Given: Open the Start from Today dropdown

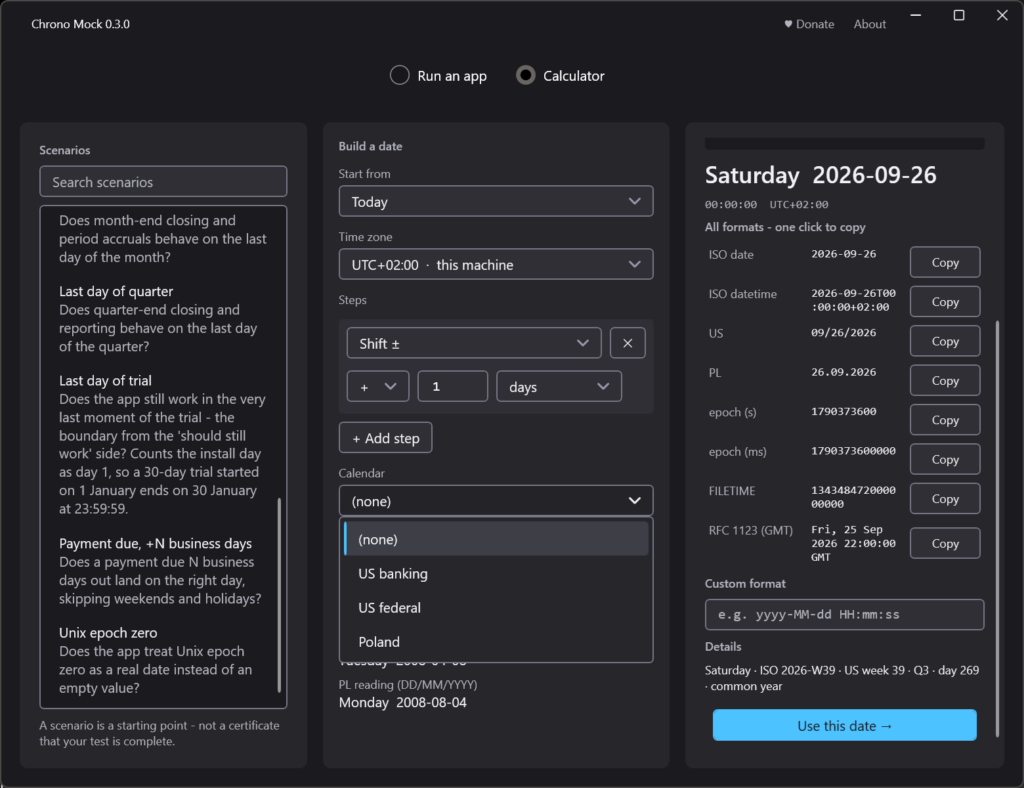Looking at the screenshot, I should [496, 202].
